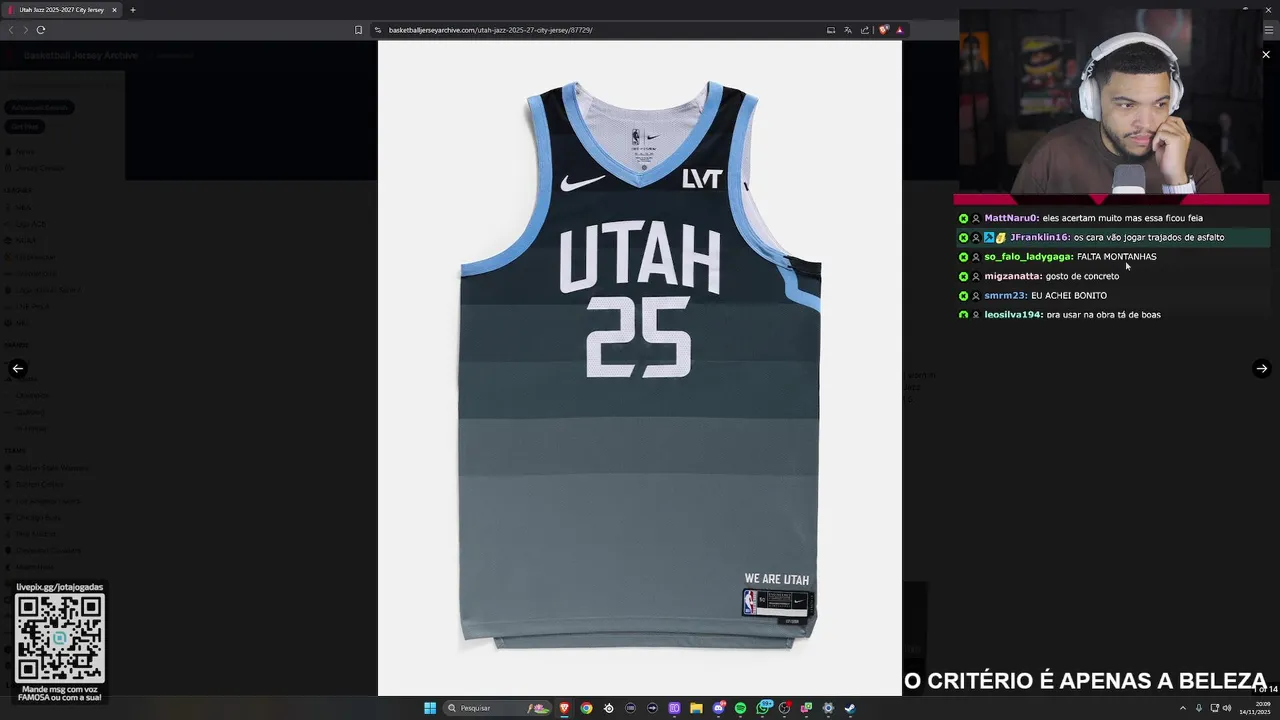Open Discord from taskbar
This screenshot has height=720, width=1280.
click(718, 708)
